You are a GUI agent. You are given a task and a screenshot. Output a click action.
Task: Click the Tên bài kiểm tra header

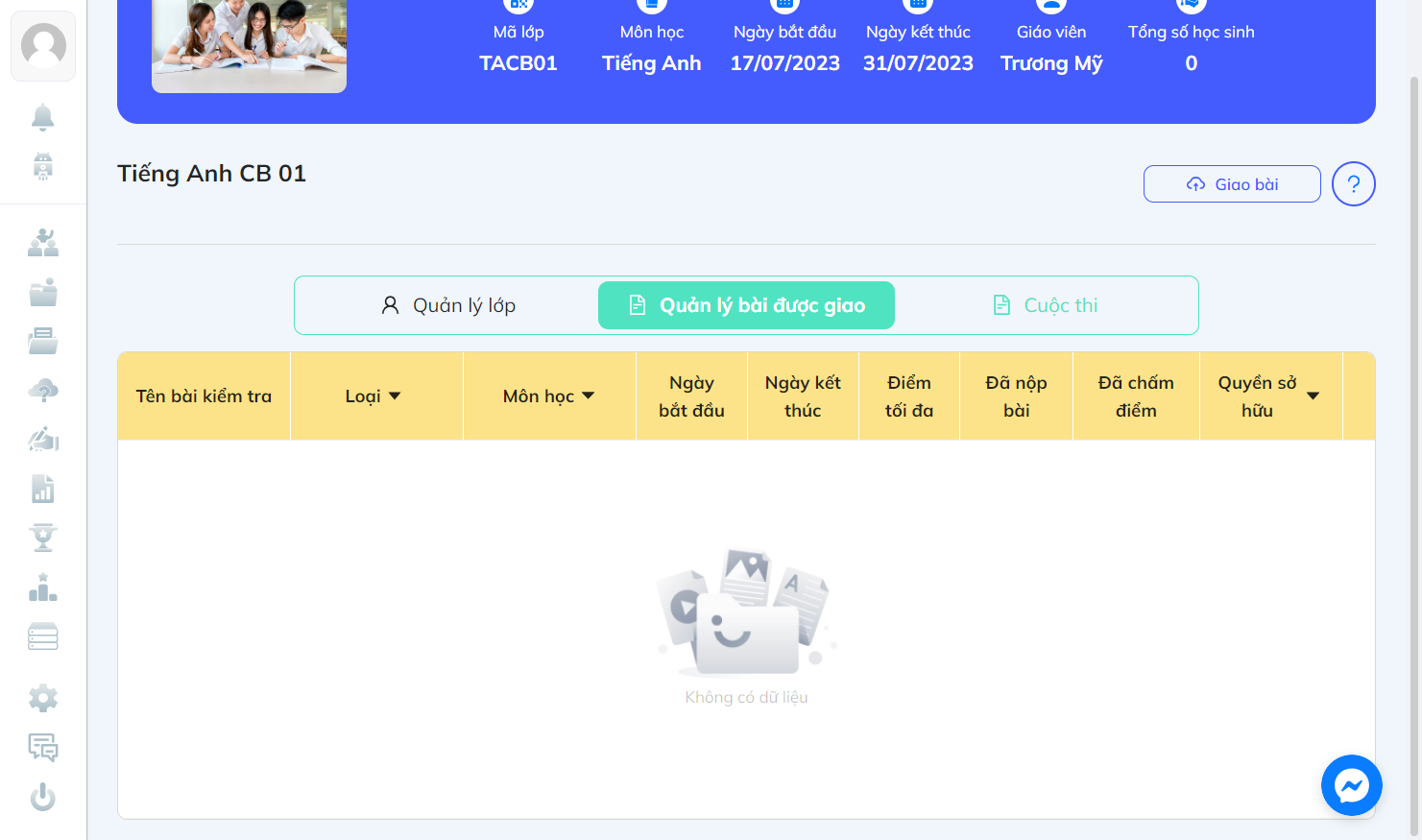204,396
